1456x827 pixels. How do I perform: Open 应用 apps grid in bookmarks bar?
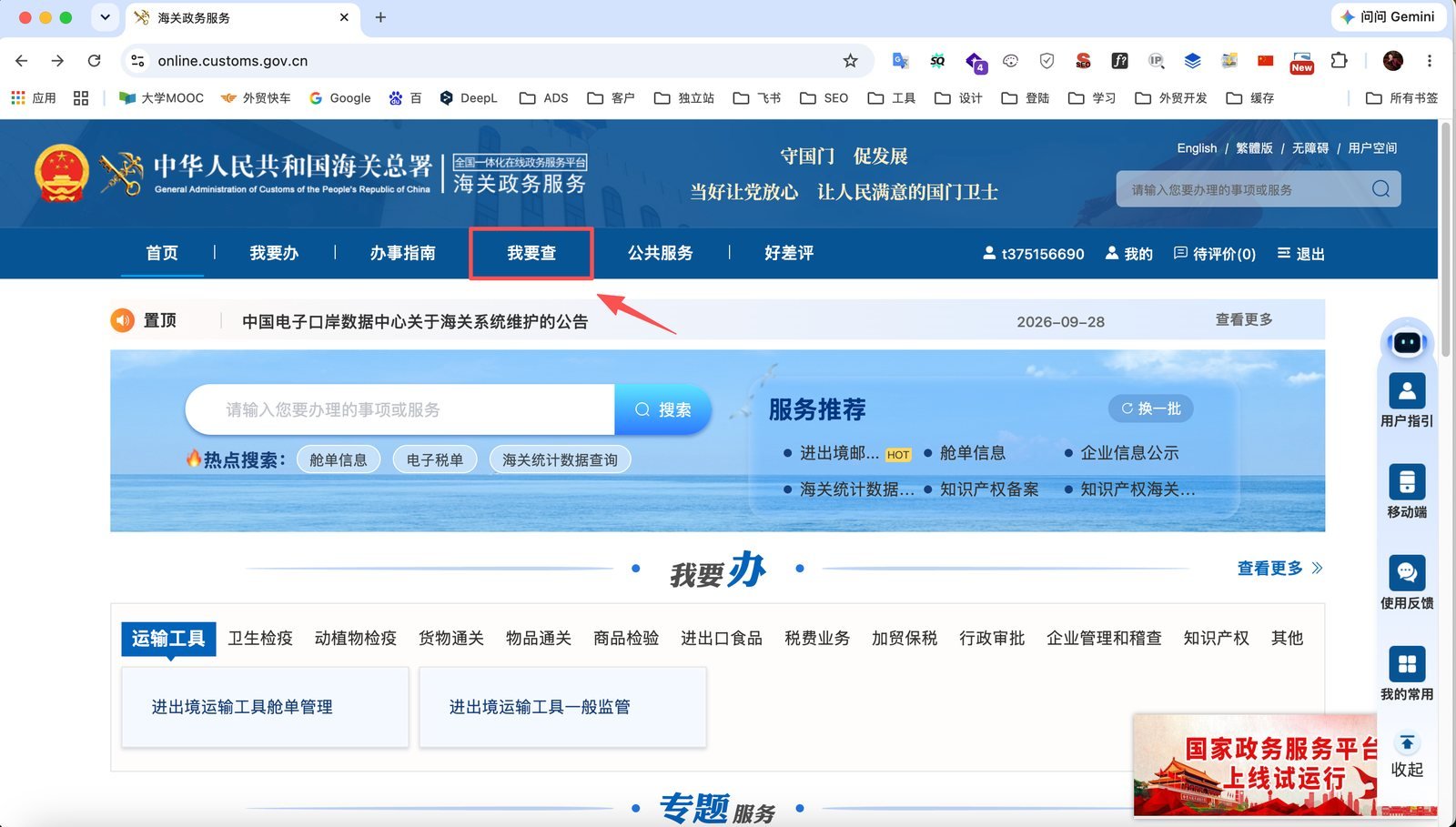pyautogui.click(x=33, y=98)
